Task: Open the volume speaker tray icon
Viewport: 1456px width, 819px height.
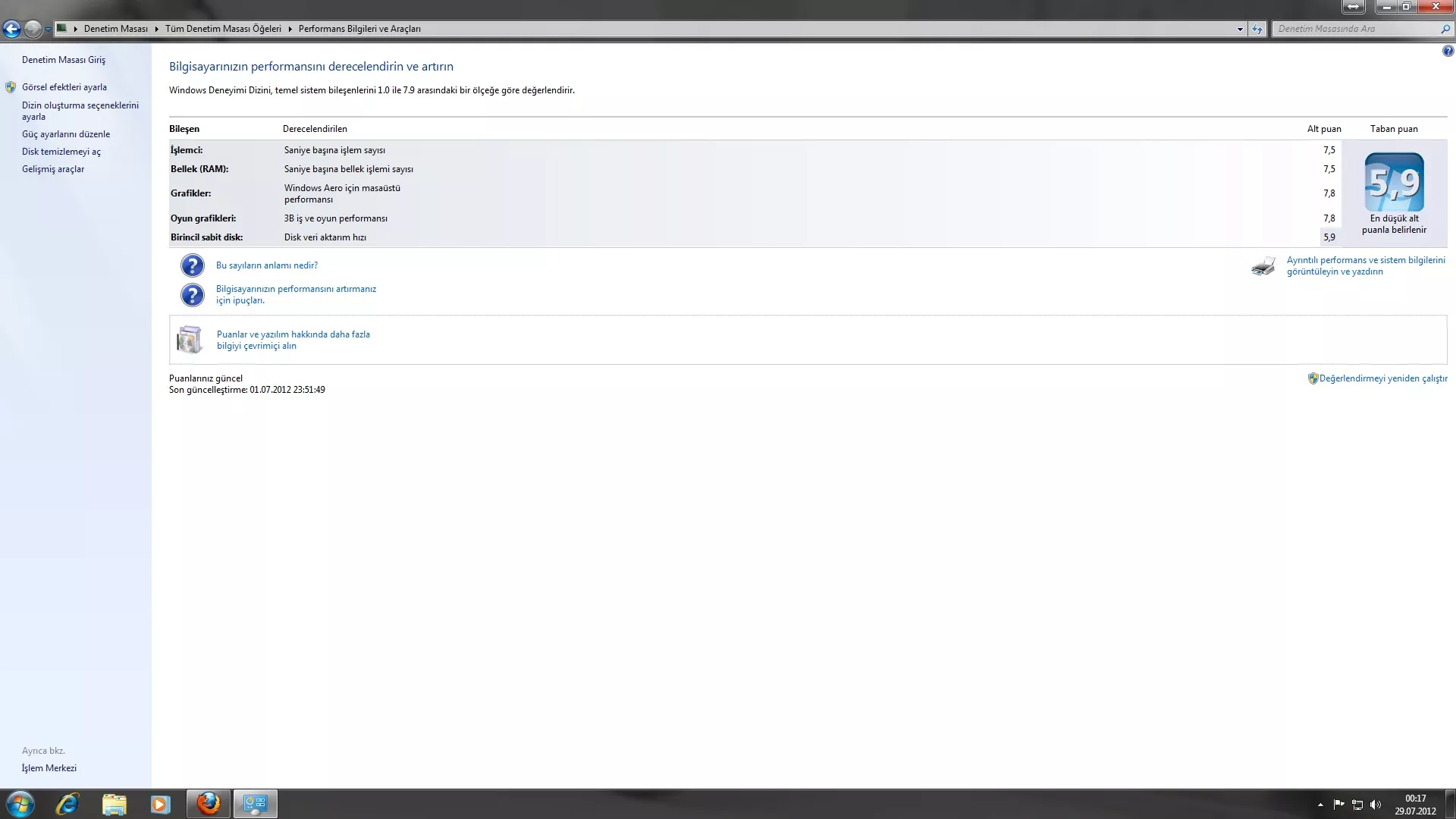Action: click(1376, 805)
